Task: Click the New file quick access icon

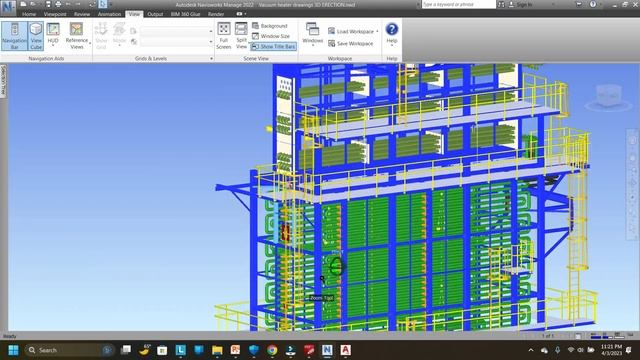Action: [23, 4]
